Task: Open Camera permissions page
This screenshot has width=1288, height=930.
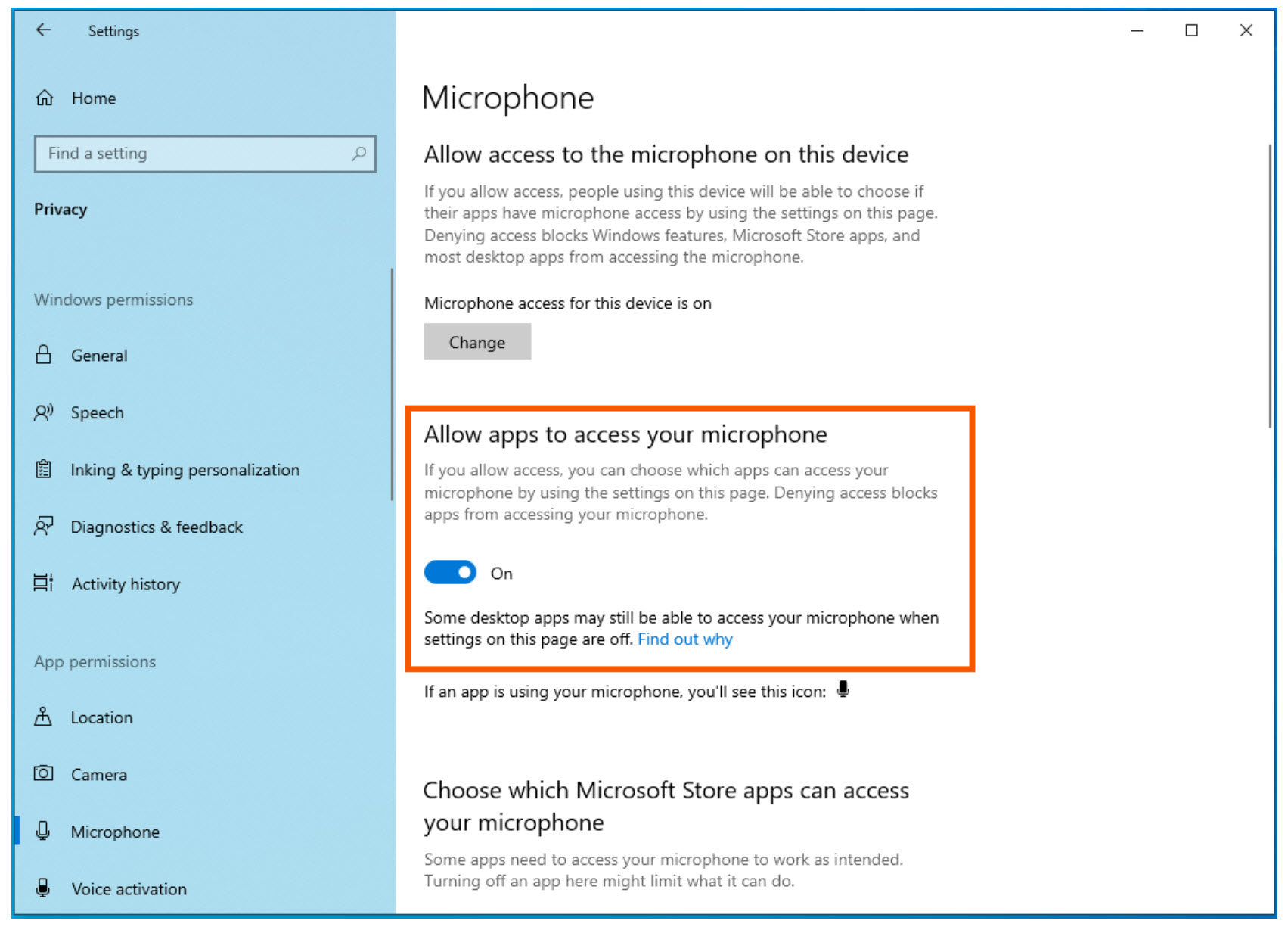Action: point(99,775)
